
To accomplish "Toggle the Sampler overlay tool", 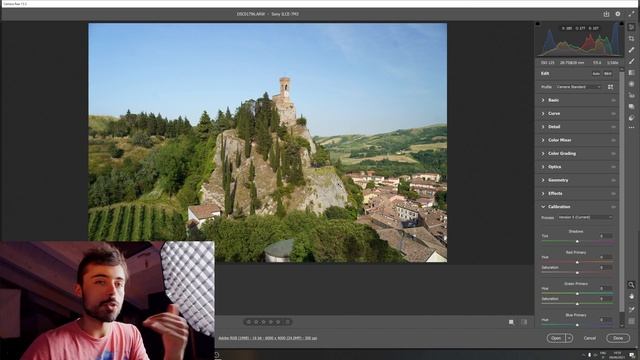I will click(631, 310).
